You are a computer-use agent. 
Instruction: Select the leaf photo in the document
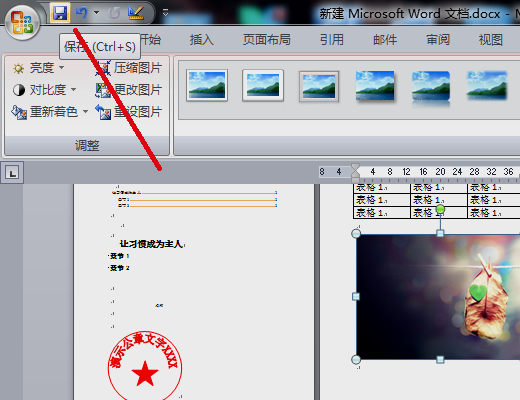[438, 297]
